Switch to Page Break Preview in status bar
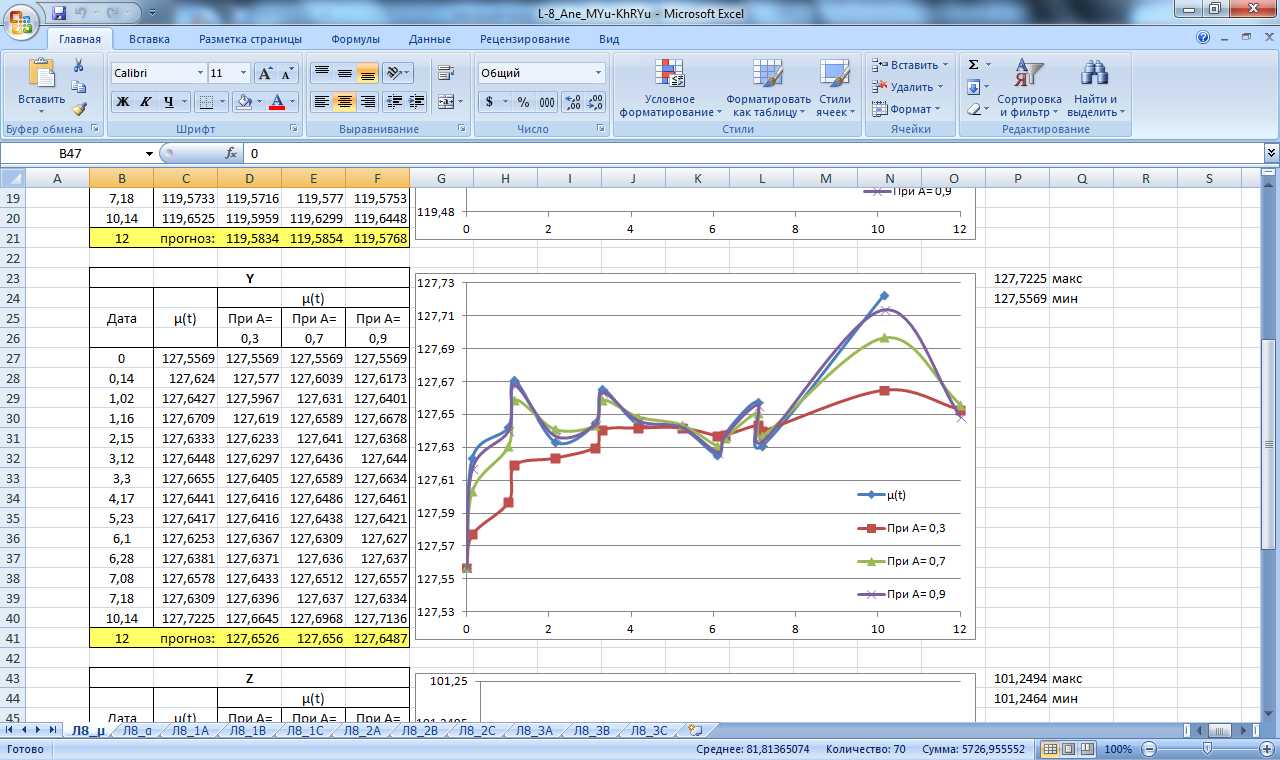 point(1087,749)
